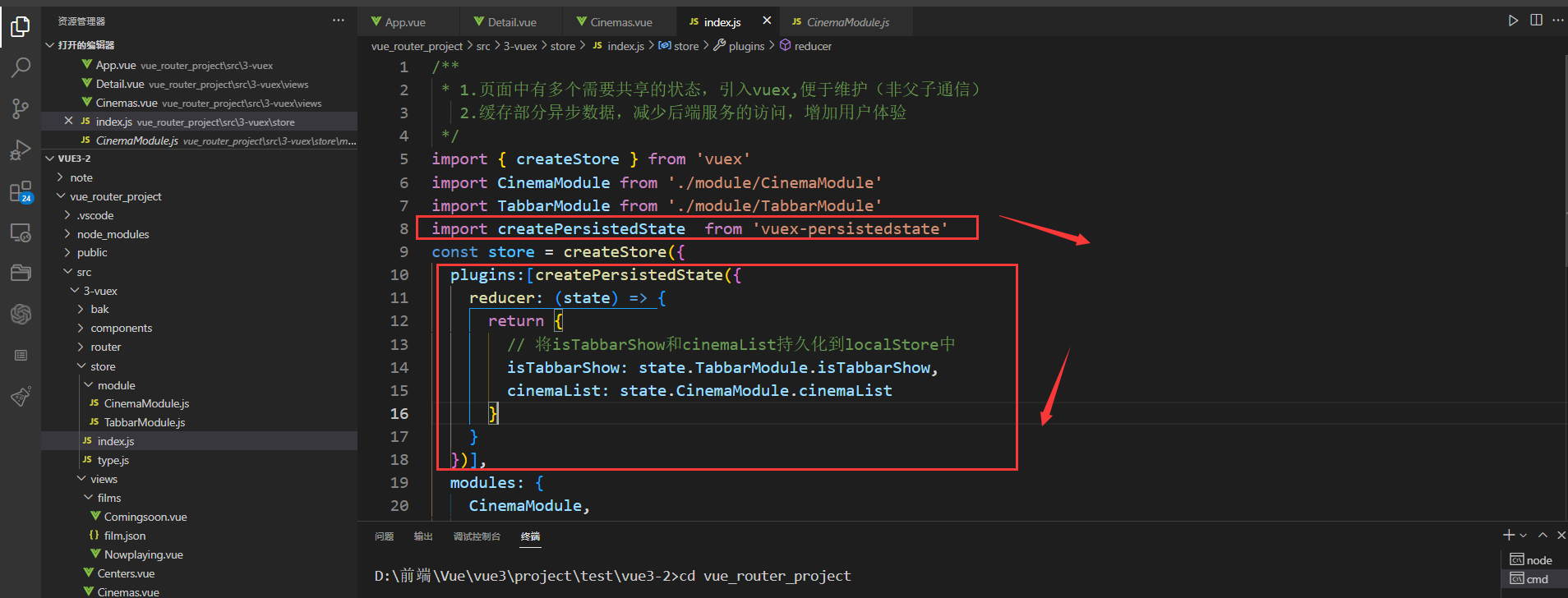Viewport: 1568px width, 598px height.
Task: Add a new terminal with plus icon
Action: [x=1509, y=535]
